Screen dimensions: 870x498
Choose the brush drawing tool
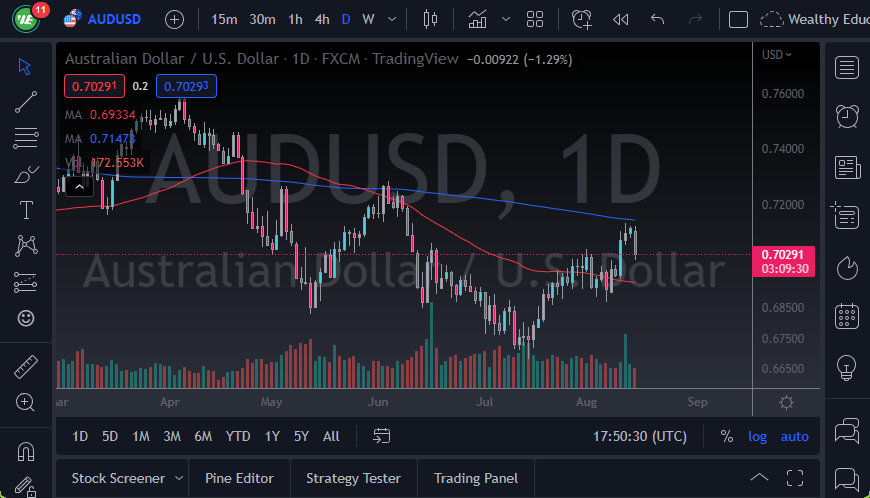click(26, 174)
